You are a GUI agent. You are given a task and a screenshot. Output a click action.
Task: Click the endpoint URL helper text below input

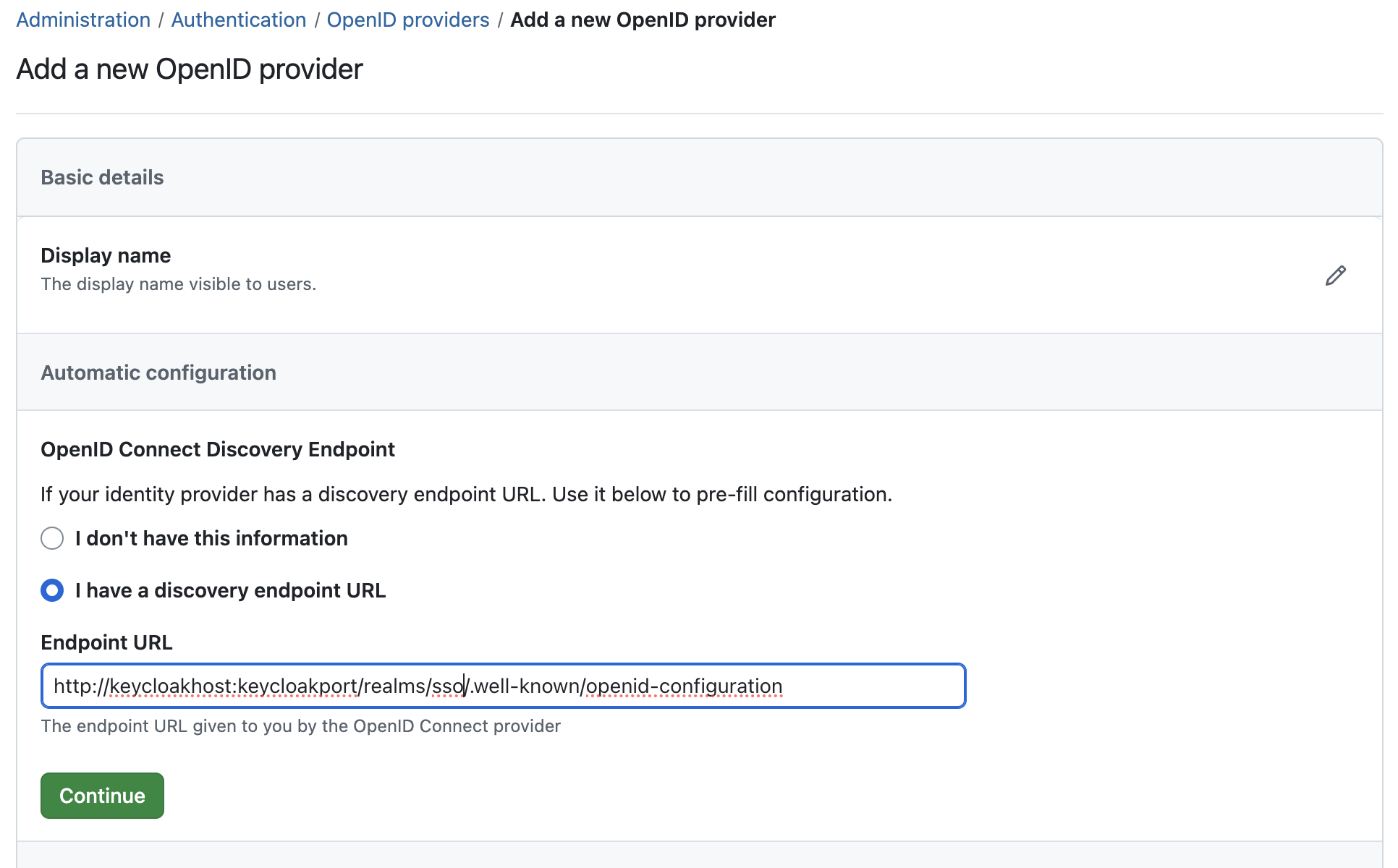coord(301,726)
